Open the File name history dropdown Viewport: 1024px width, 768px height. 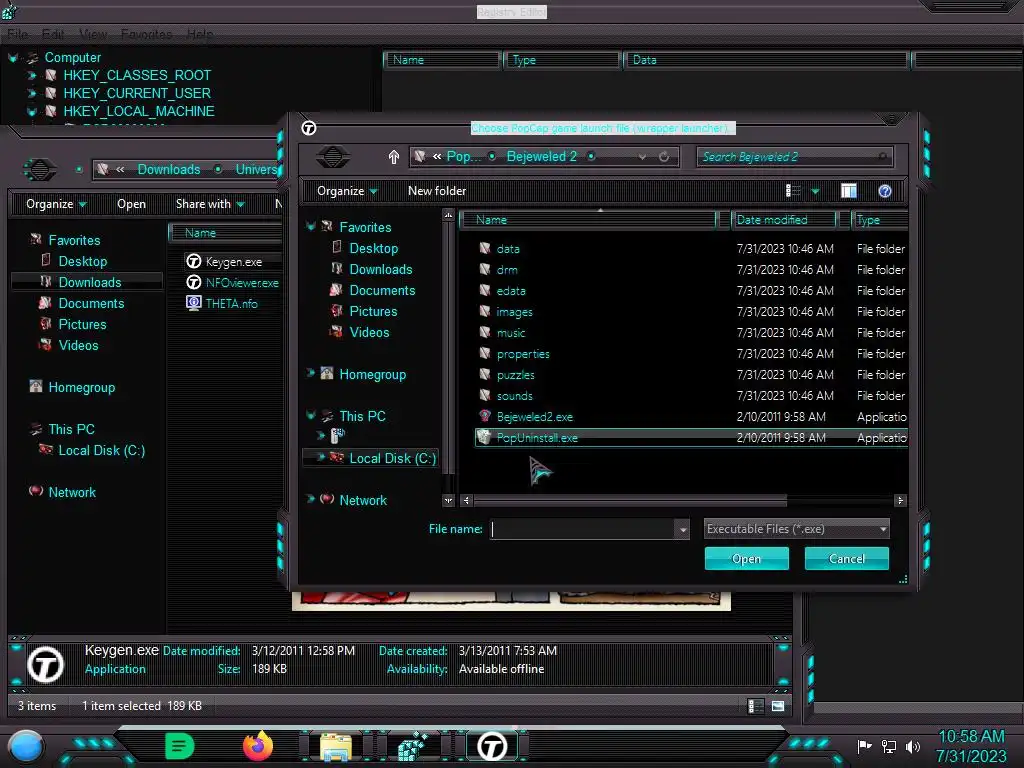click(682, 530)
